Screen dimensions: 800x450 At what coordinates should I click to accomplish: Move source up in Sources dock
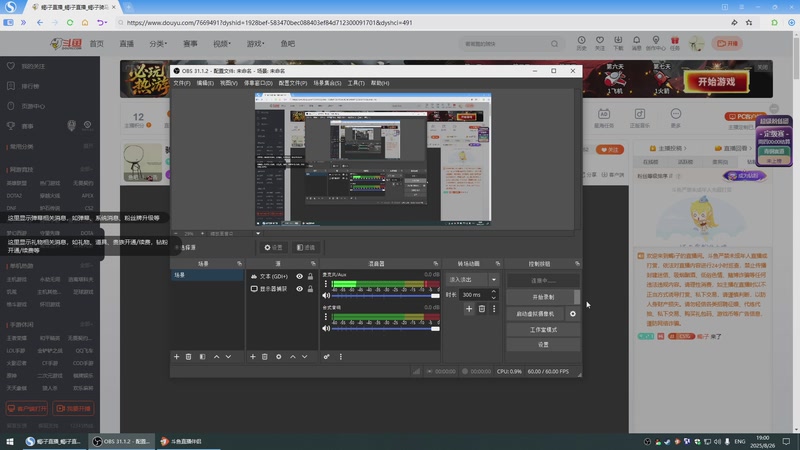(293, 357)
